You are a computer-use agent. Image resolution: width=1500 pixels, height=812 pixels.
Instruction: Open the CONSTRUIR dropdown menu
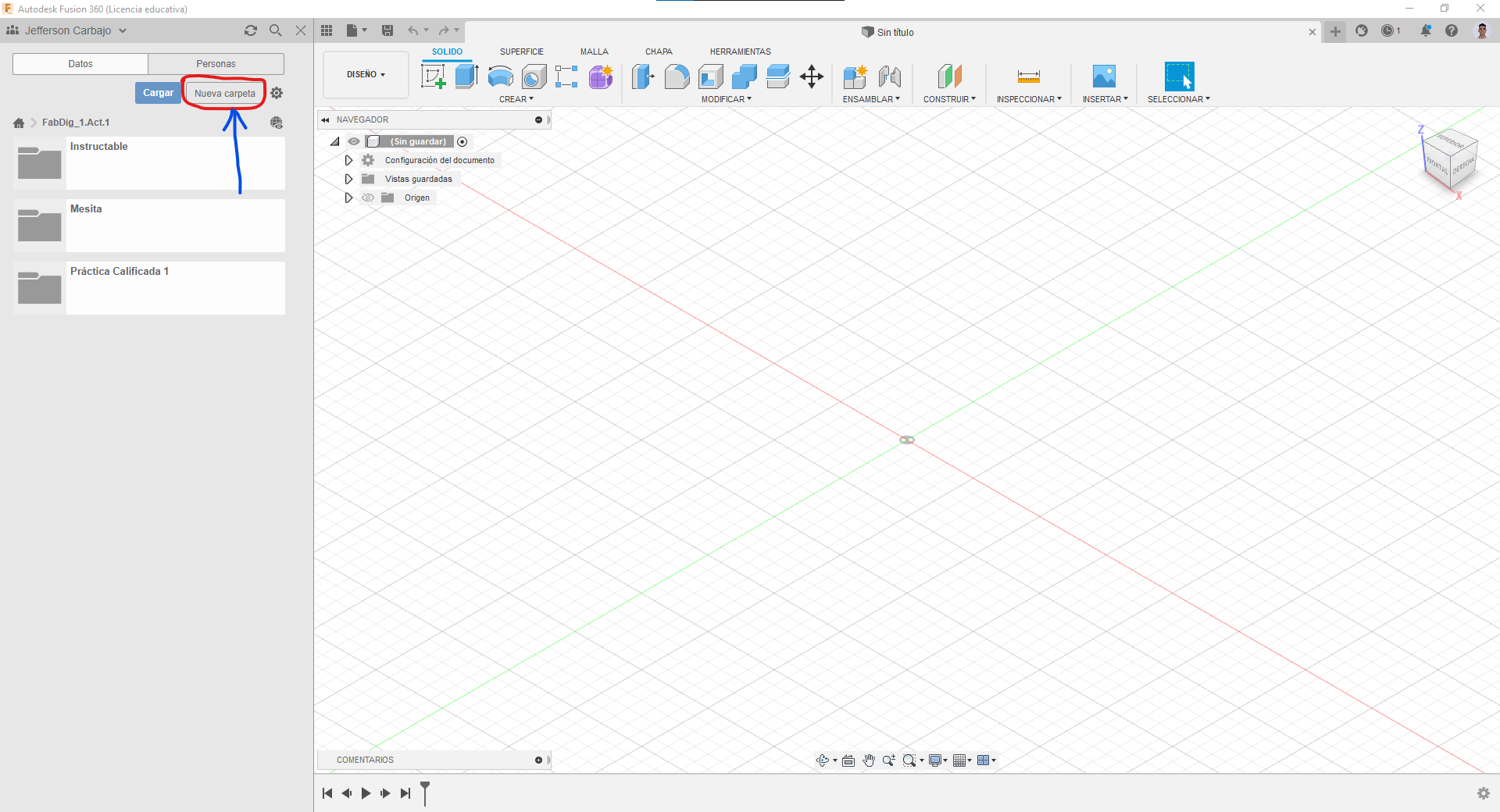[949, 99]
